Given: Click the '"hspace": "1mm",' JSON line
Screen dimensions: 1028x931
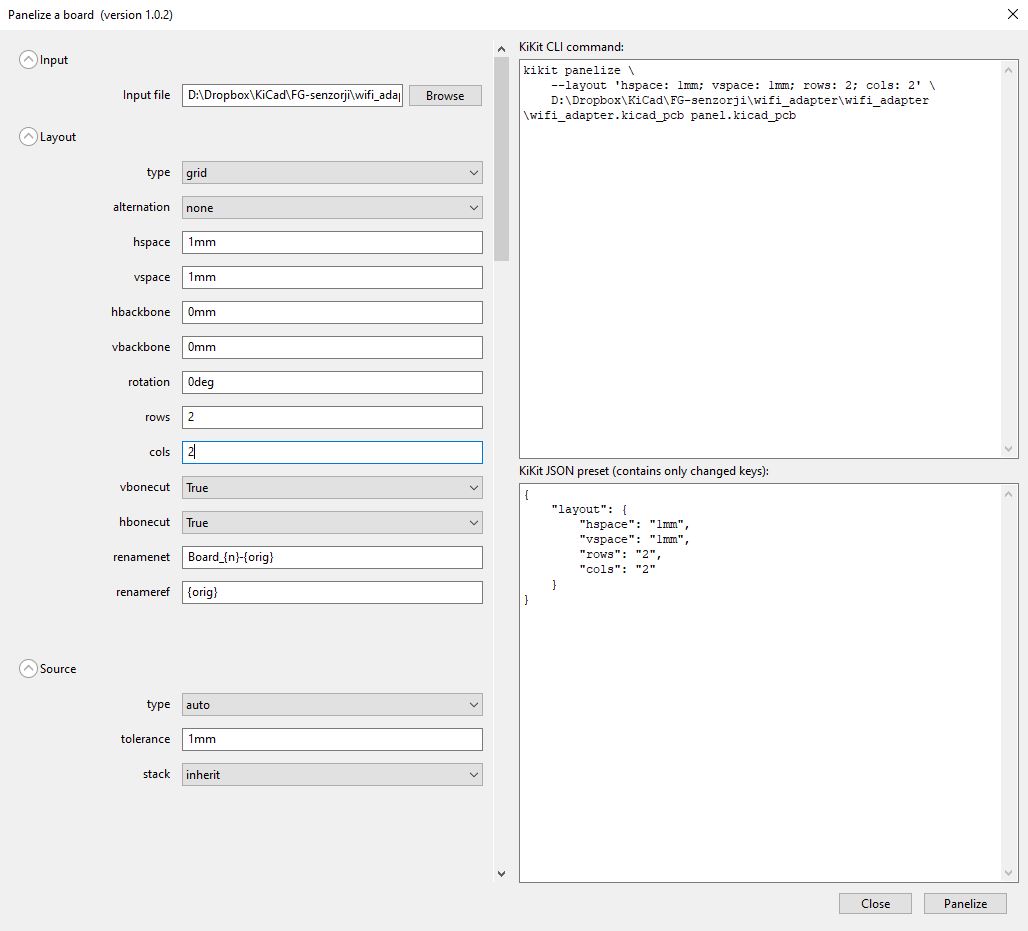Looking at the screenshot, I should [634, 525].
